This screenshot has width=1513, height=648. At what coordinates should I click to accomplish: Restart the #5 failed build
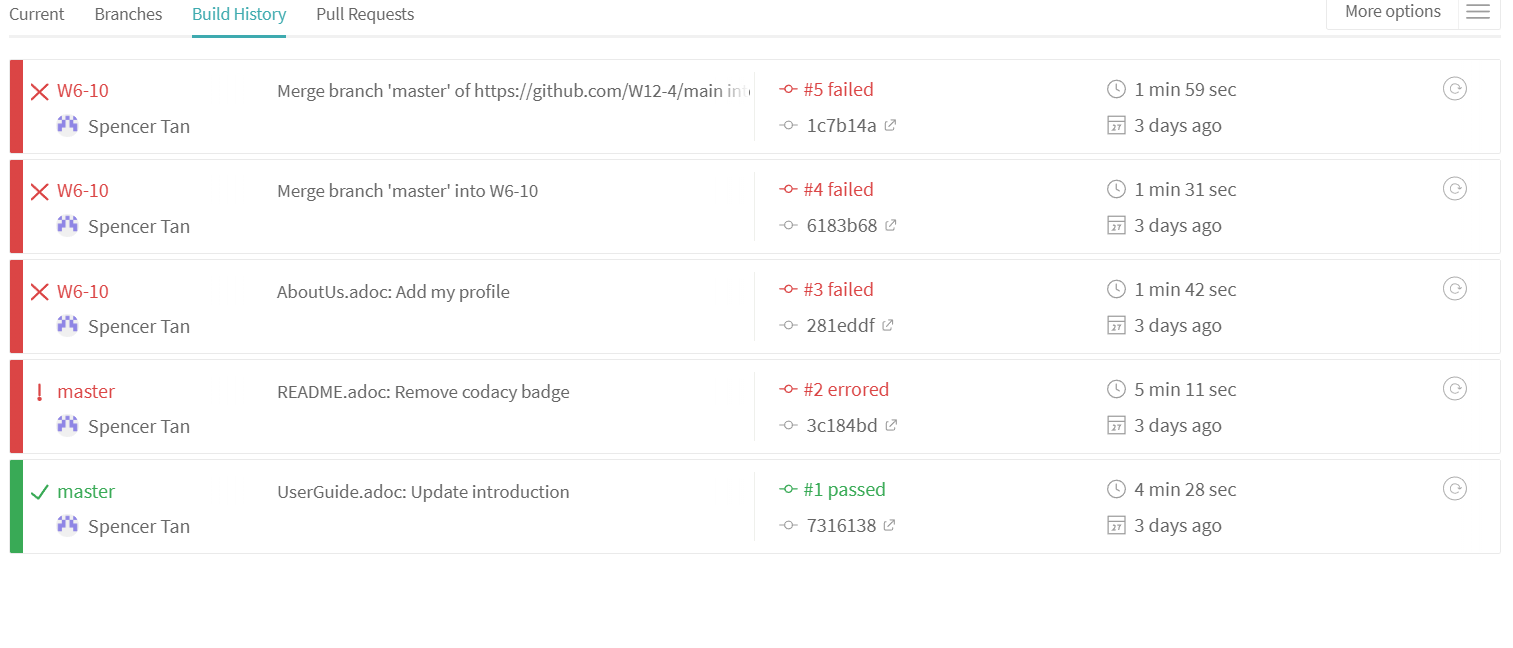[1455, 88]
